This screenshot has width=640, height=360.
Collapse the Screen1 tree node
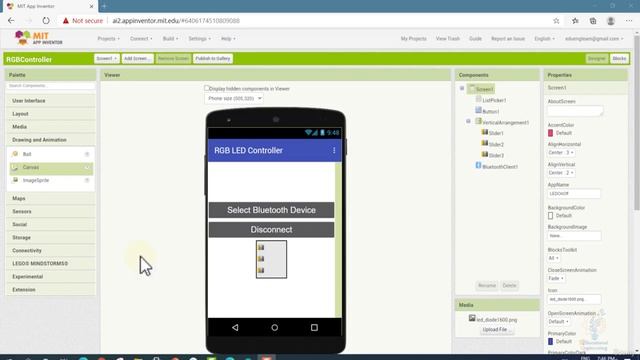pos(462,88)
